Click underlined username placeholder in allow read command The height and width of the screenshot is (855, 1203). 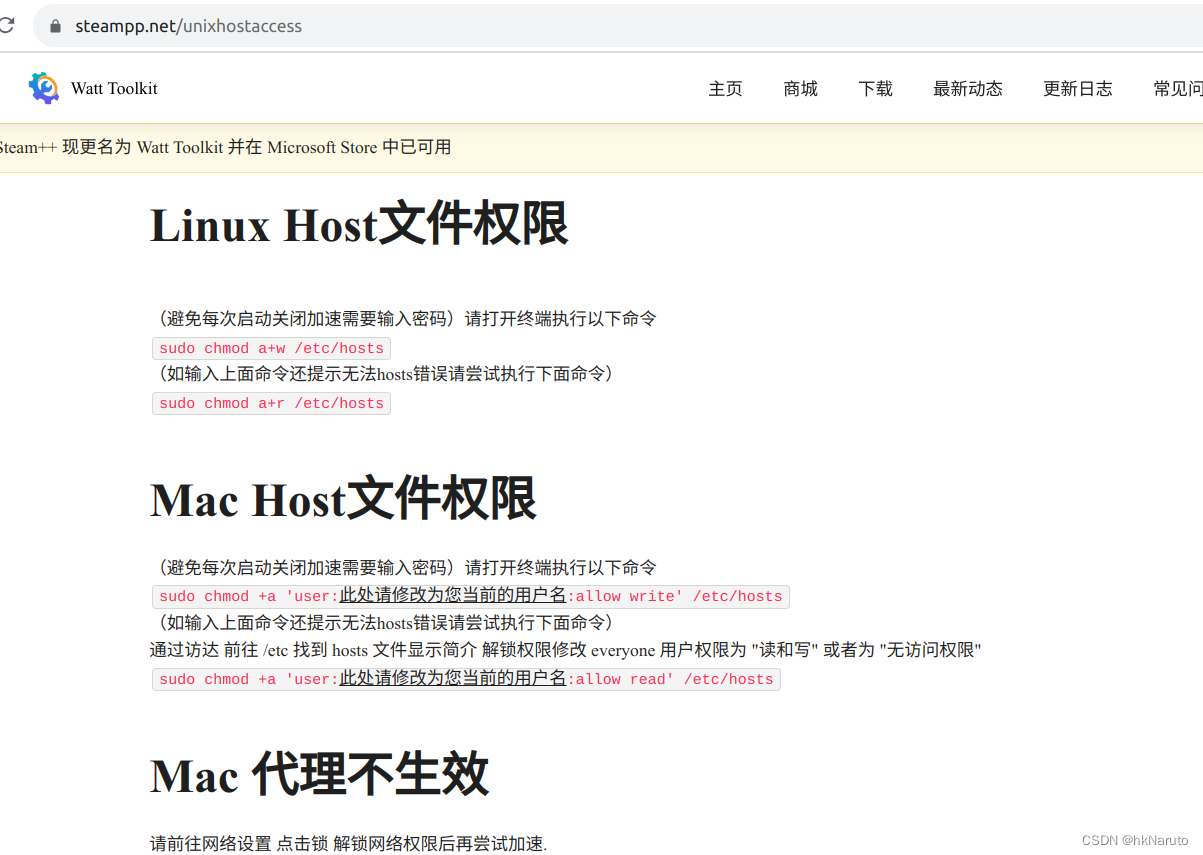453,679
